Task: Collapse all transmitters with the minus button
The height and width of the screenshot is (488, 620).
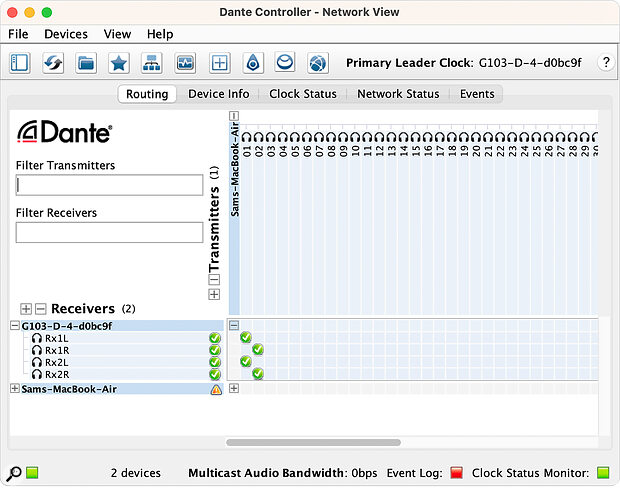Action: point(214,280)
